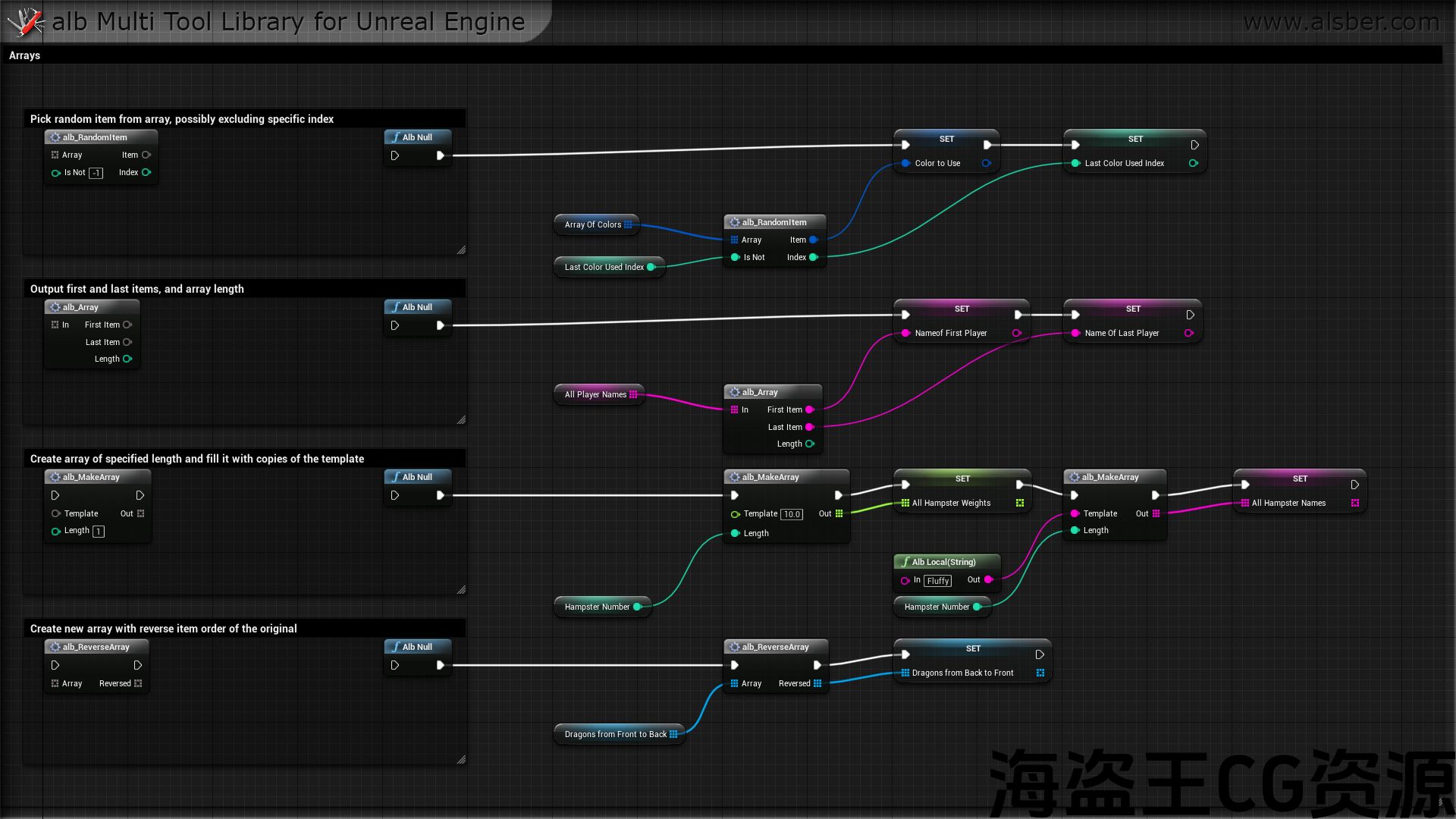Click the Template value field showing 10.0

point(792,514)
